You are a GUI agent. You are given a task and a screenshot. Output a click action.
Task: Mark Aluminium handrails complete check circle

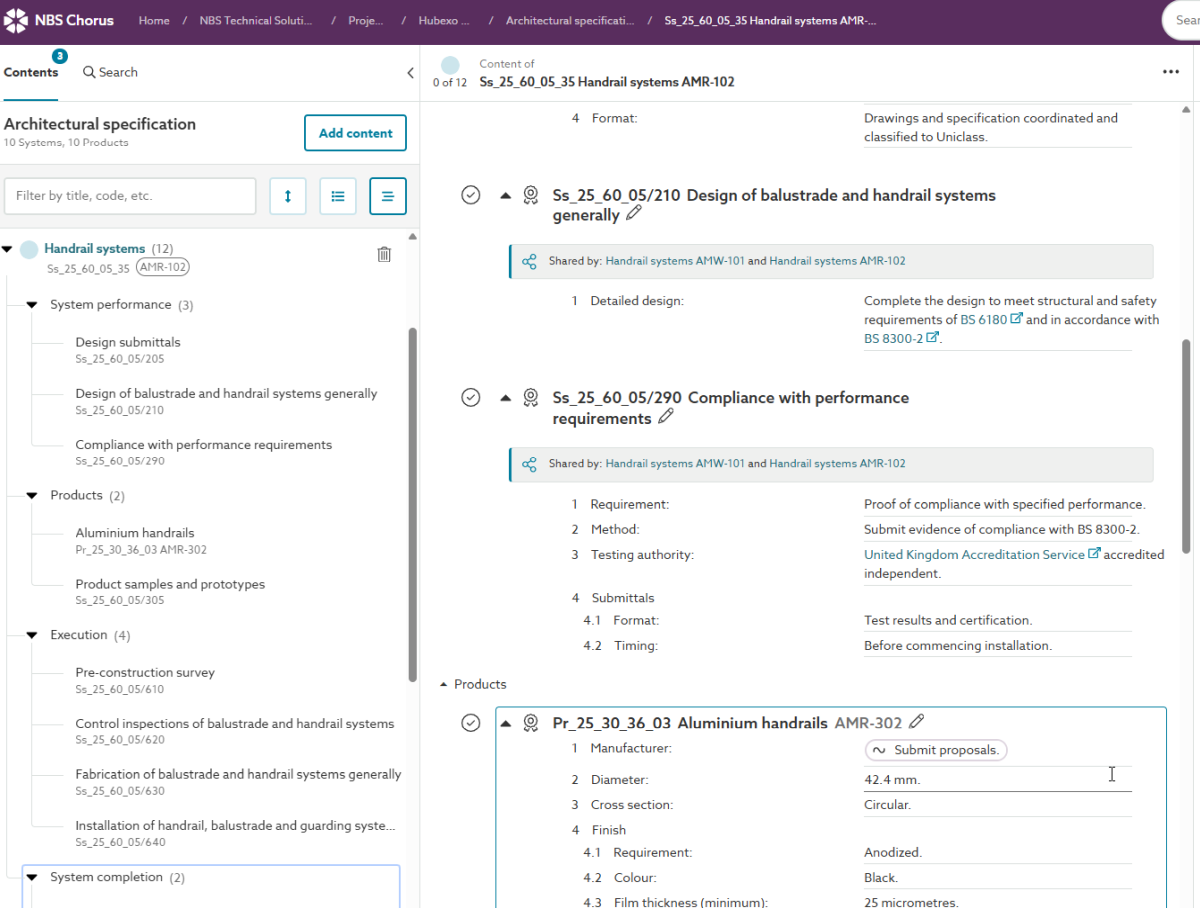pos(471,723)
